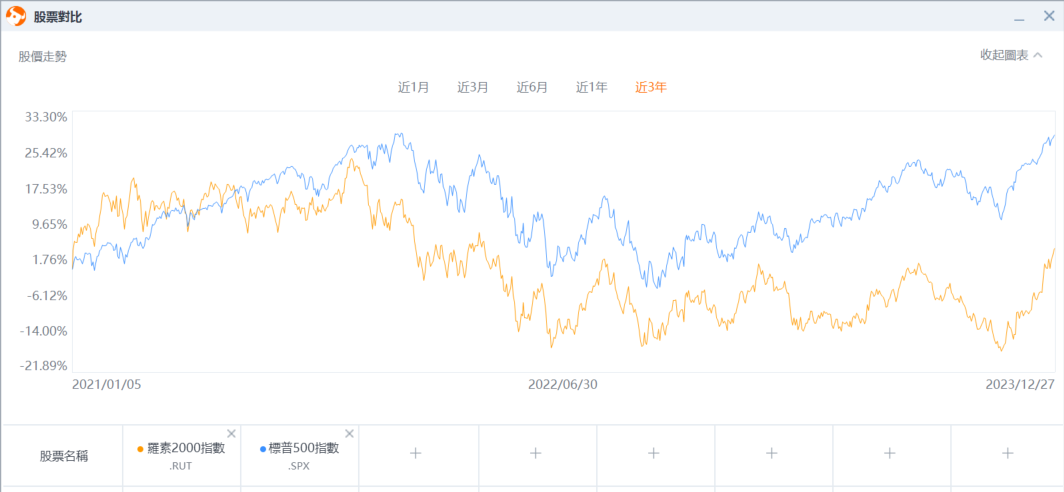1064x492 pixels.
Task: Click the -14.00% axis value
Action: 44,331
